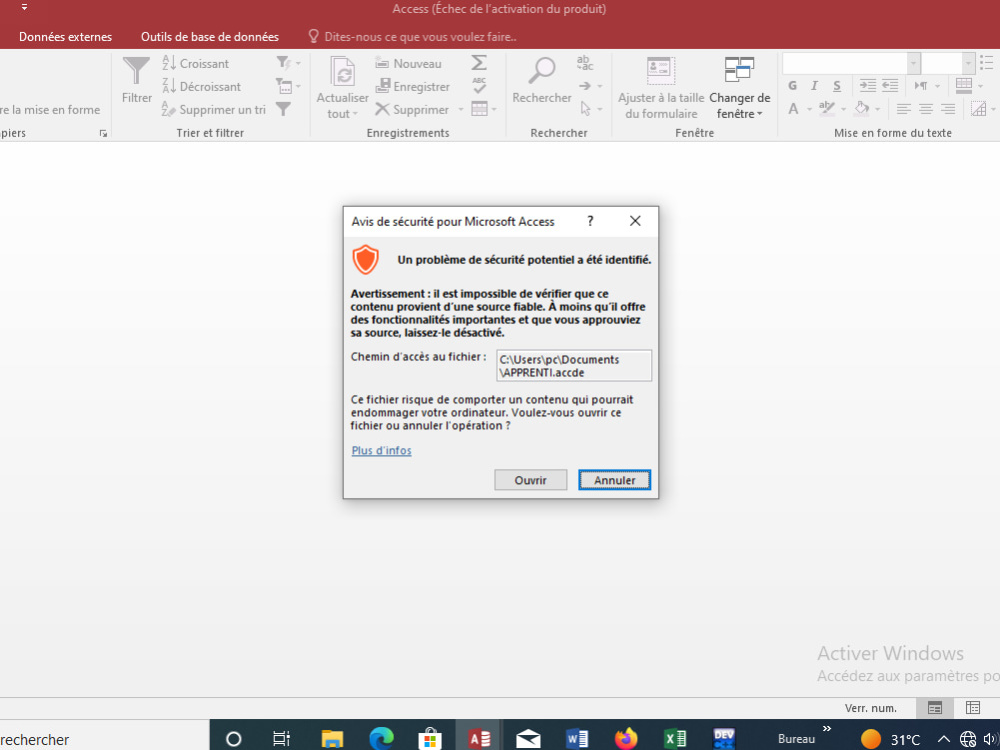Toggle italic I formatting
The width and height of the screenshot is (1000, 750).
pyautogui.click(x=814, y=85)
